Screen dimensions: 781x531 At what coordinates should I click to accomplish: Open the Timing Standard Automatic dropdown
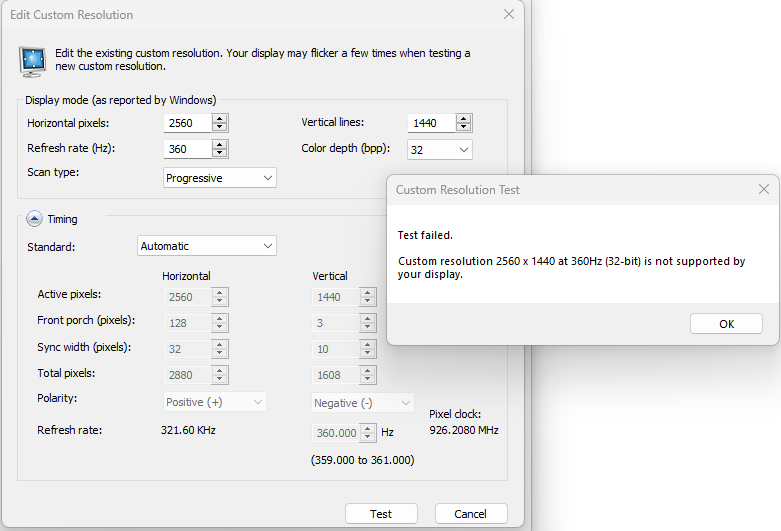pyautogui.click(x=206, y=246)
